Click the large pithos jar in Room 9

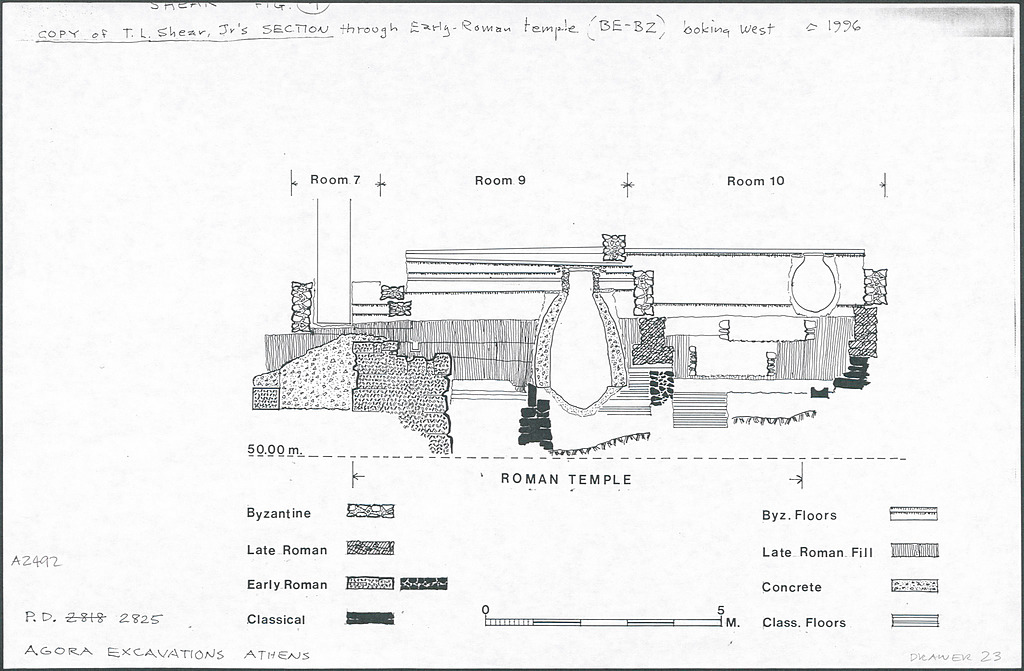(x=580, y=345)
